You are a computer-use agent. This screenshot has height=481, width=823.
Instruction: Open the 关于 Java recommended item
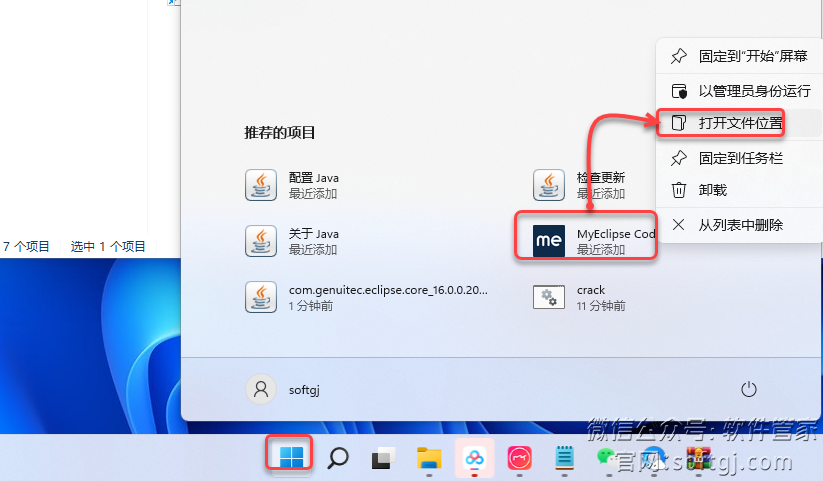click(x=292, y=241)
